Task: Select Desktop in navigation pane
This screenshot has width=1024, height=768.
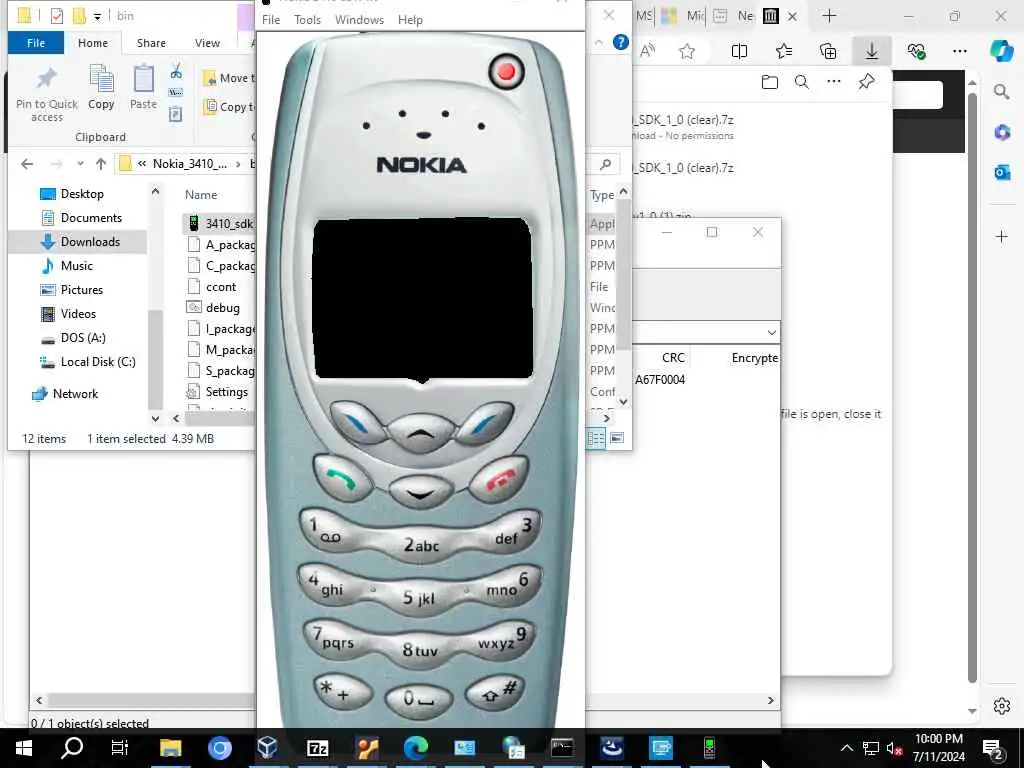Action: point(82,194)
